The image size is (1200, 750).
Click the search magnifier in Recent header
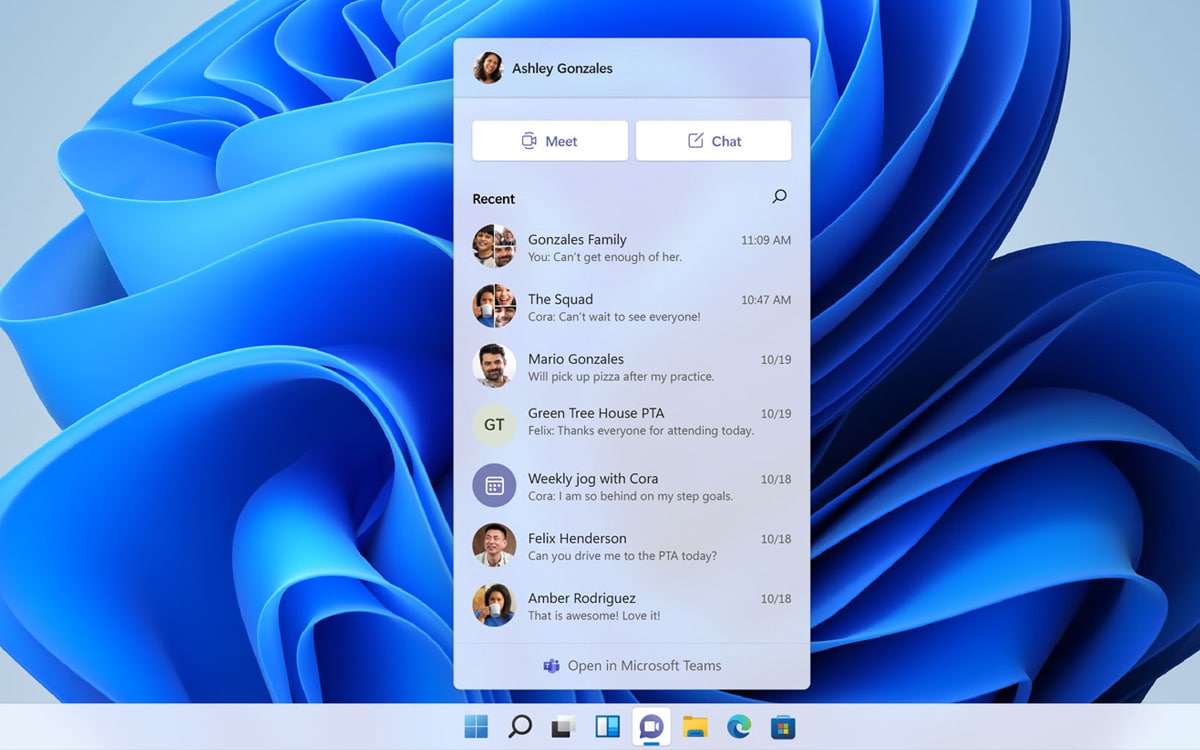(x=779, y=197)
